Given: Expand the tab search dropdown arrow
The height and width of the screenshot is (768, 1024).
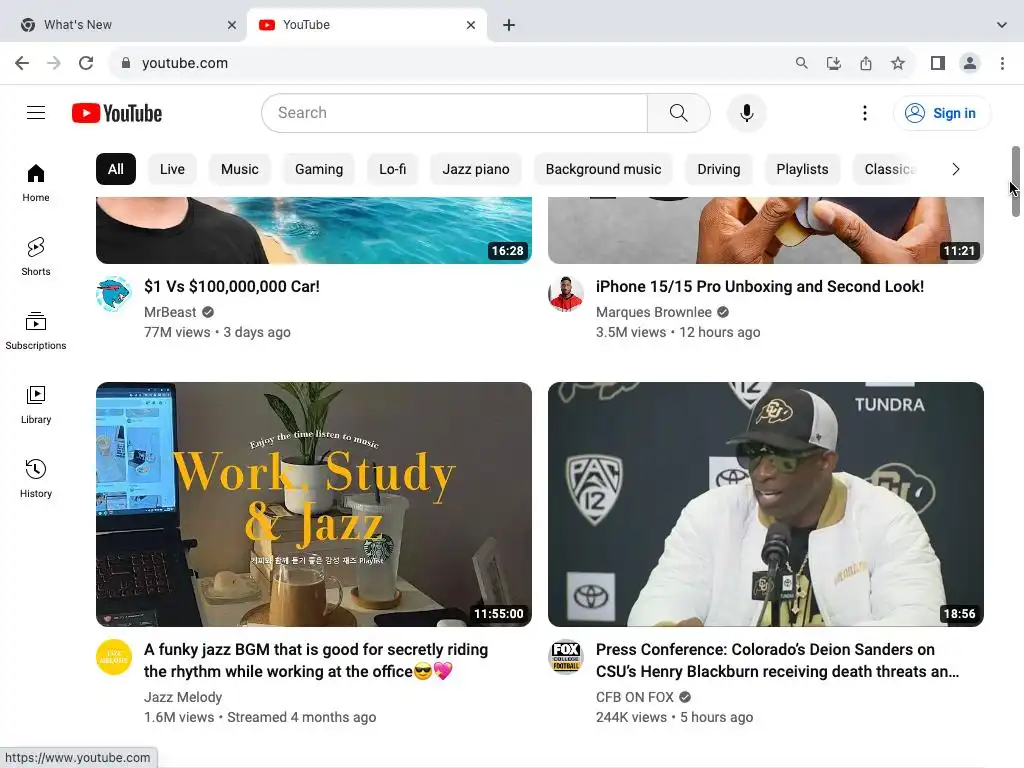Looking at the screenshot, I should coord(1001,25).
